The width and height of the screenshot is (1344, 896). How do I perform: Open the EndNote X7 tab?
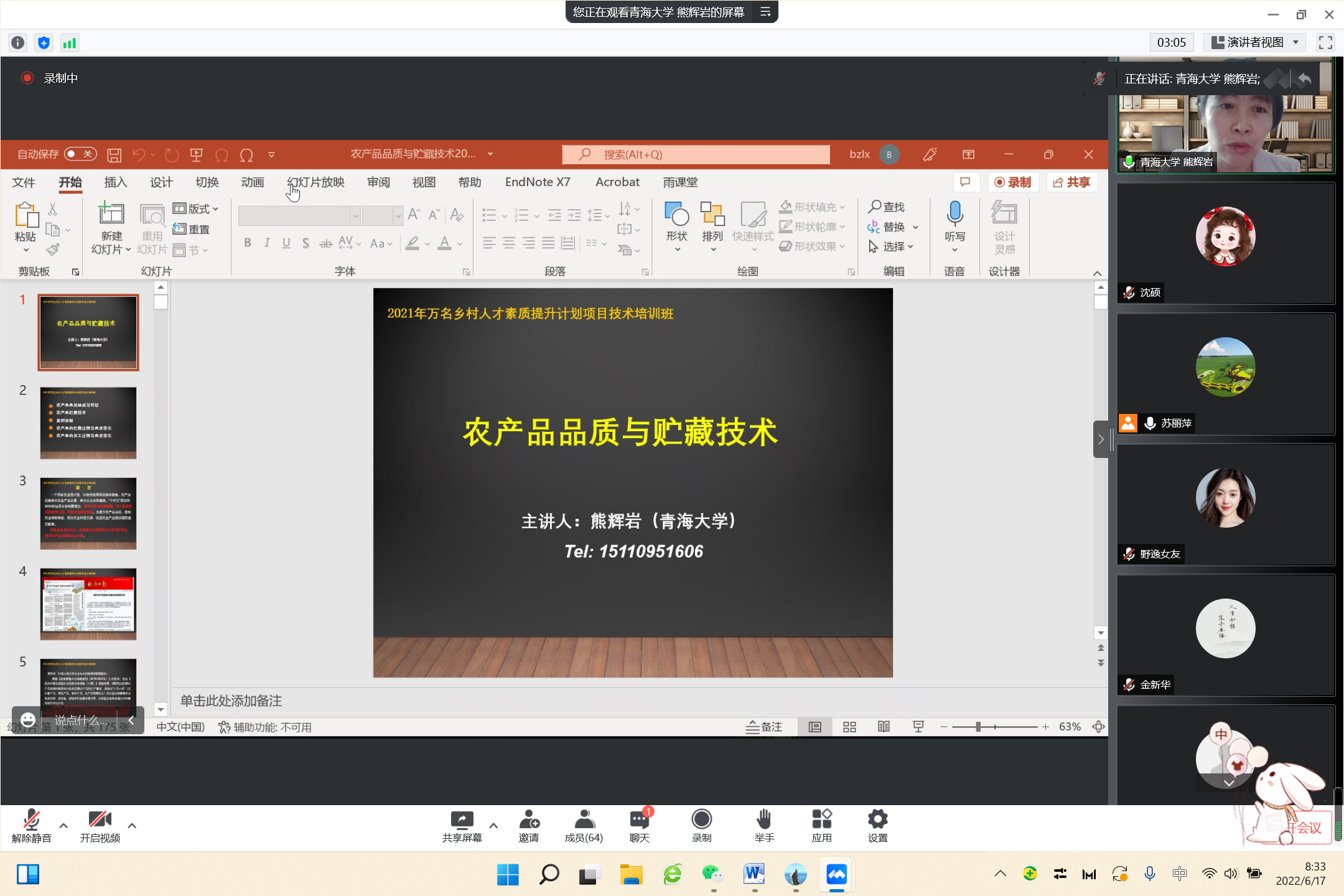538,182
